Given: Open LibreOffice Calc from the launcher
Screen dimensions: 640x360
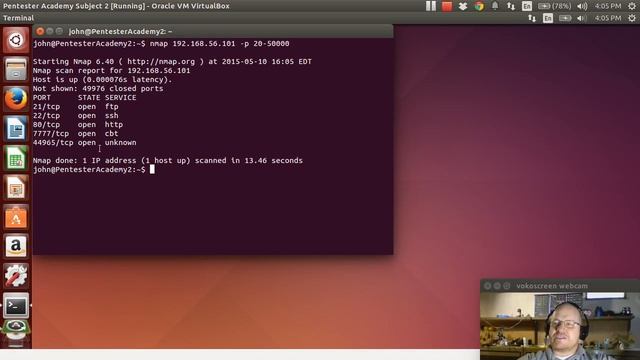Looking at the screenshot, I should (16, 158).
